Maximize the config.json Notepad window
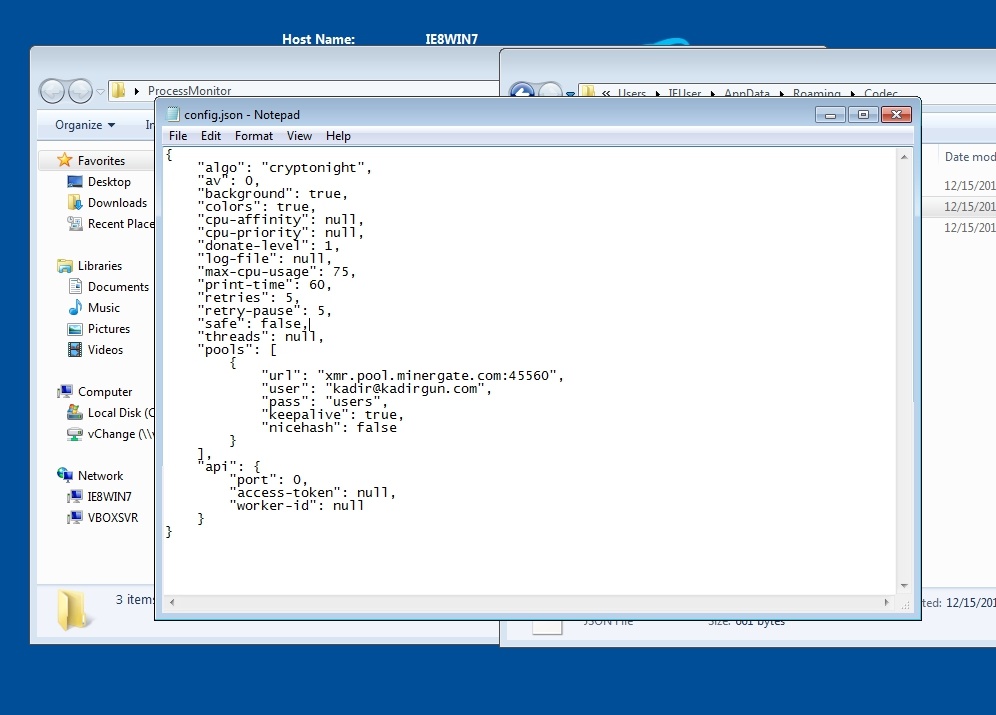The height and width of the screenshot is (715, 996). tap(863, 114)
